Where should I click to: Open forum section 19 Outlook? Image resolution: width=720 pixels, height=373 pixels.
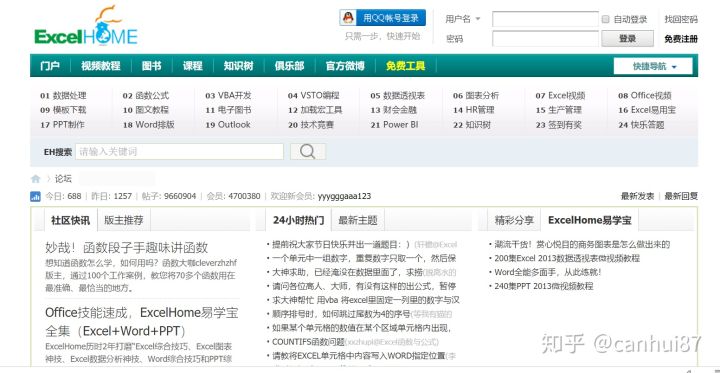pyautogui.click(x=228, y=124)
